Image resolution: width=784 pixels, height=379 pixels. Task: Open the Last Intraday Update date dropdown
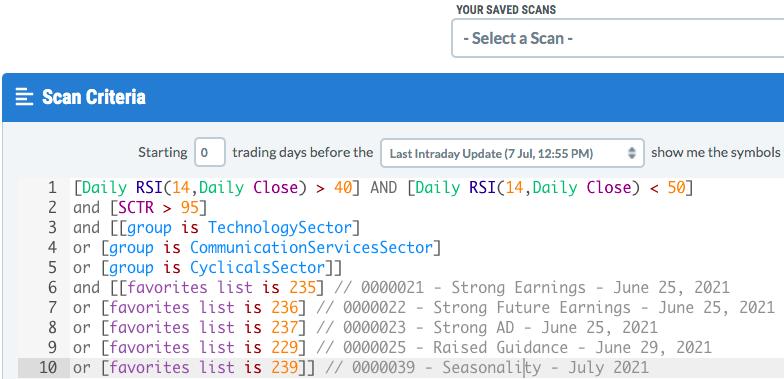(512, 153)
